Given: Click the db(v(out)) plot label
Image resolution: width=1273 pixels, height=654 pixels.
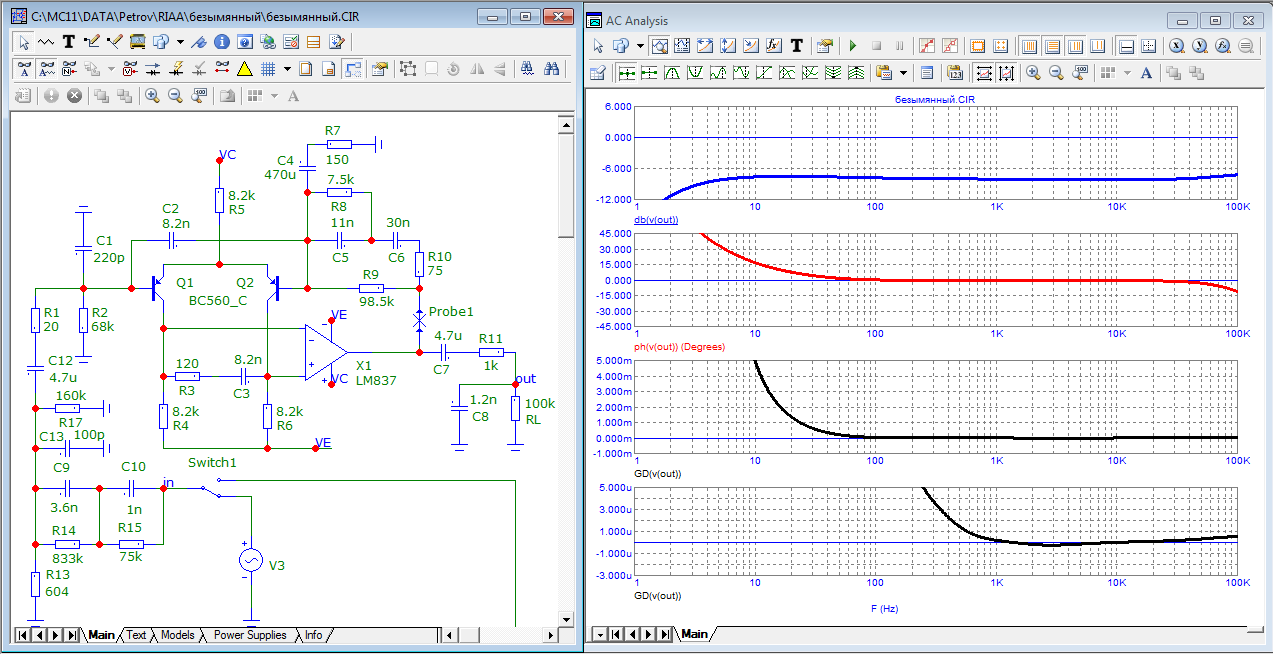Looking at the screenshot, I should pyautogui.click(x=657, y=219).
